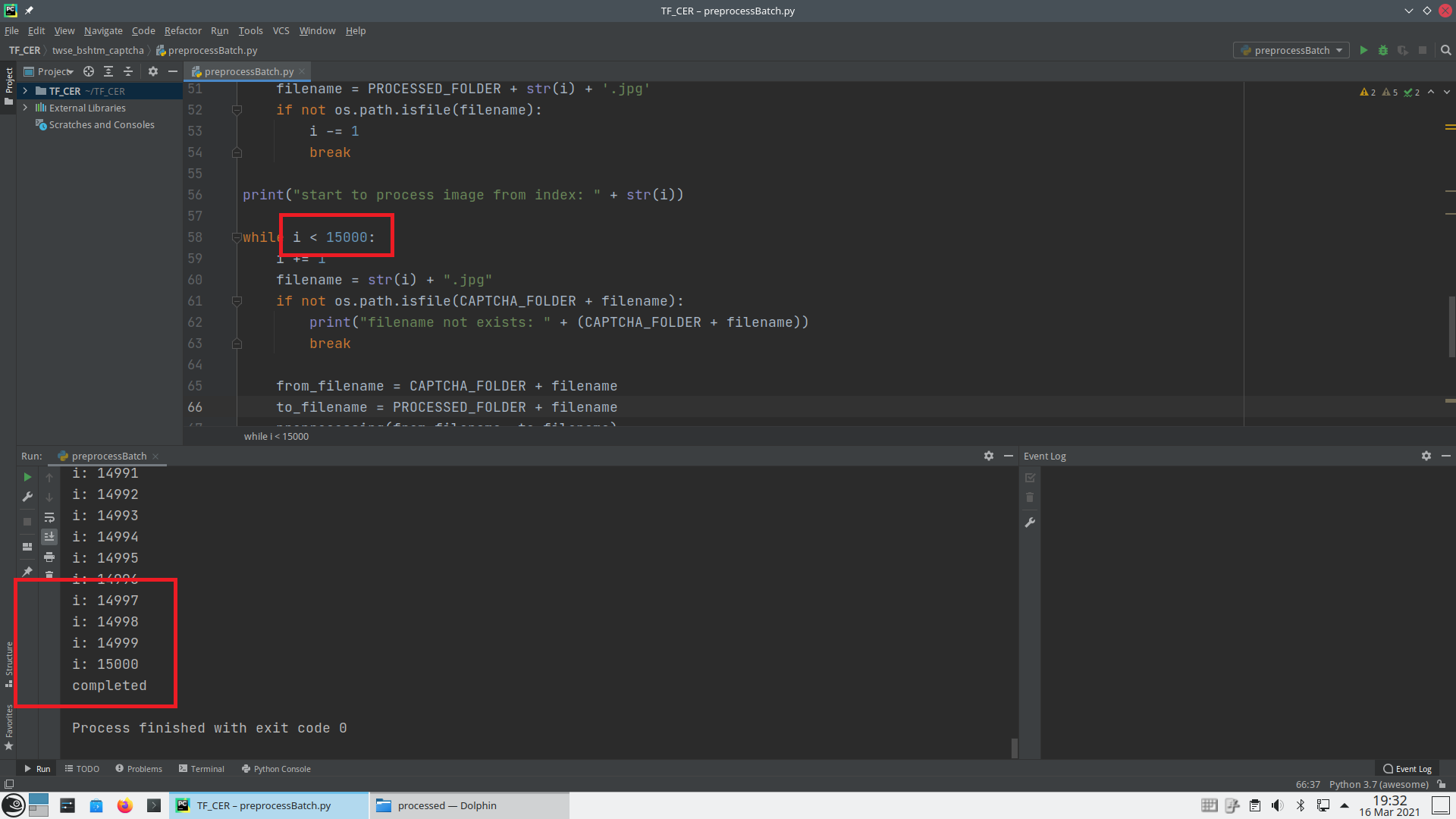Clear all notifications in Event Log
Screen dimensions: 1456x819
1030,497
